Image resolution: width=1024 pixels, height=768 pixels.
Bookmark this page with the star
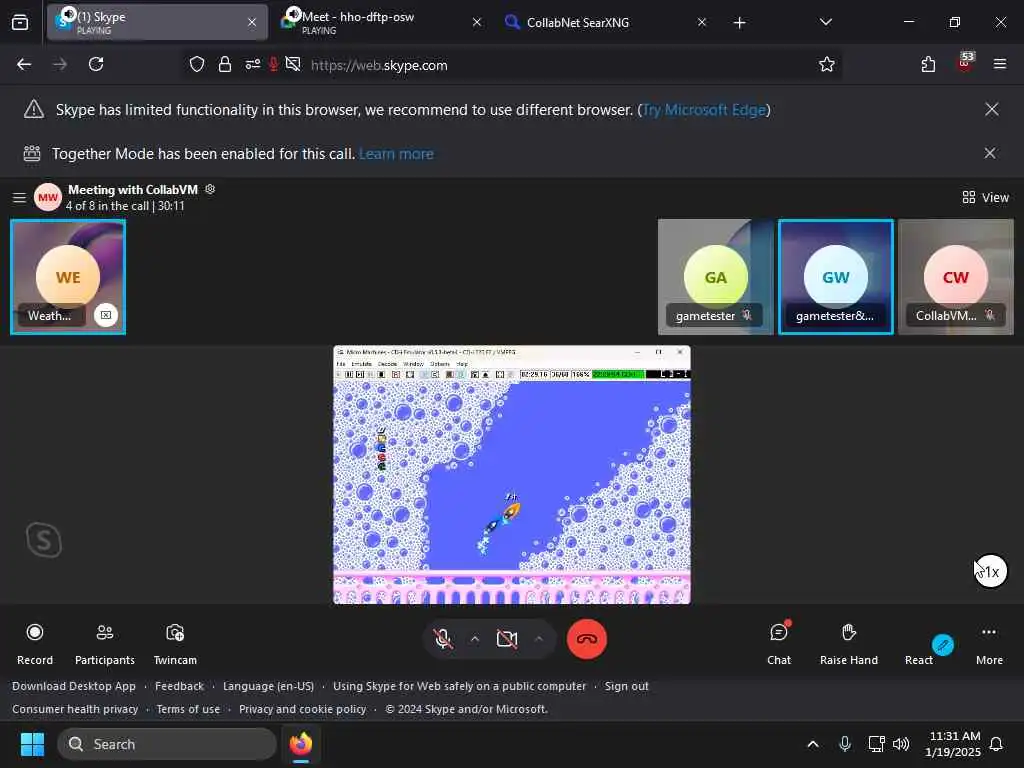pyautogui.click(x=827, y=64)
